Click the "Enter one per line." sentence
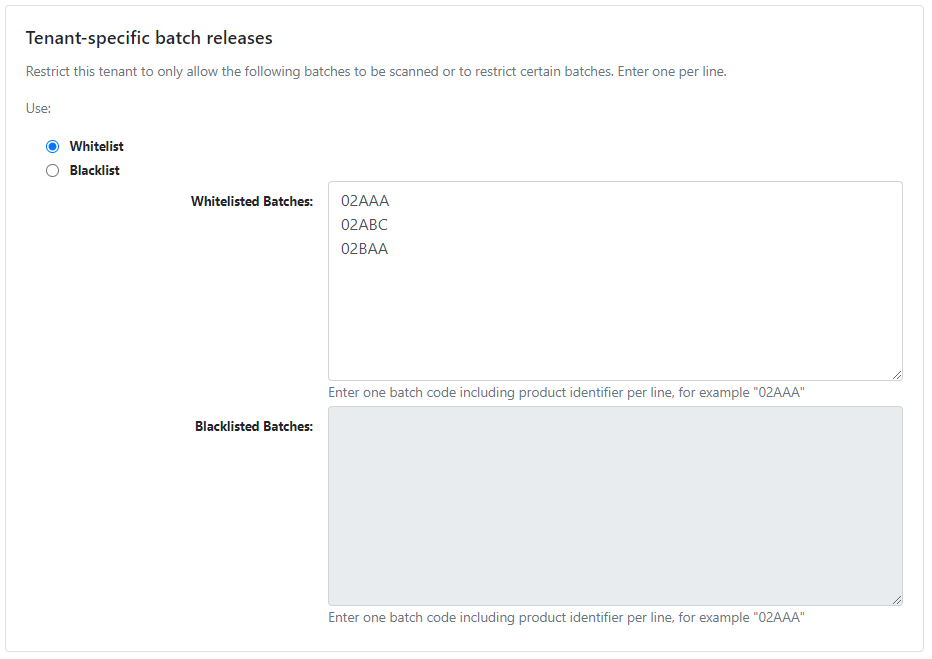932x659 pixels. click(672, 72)
